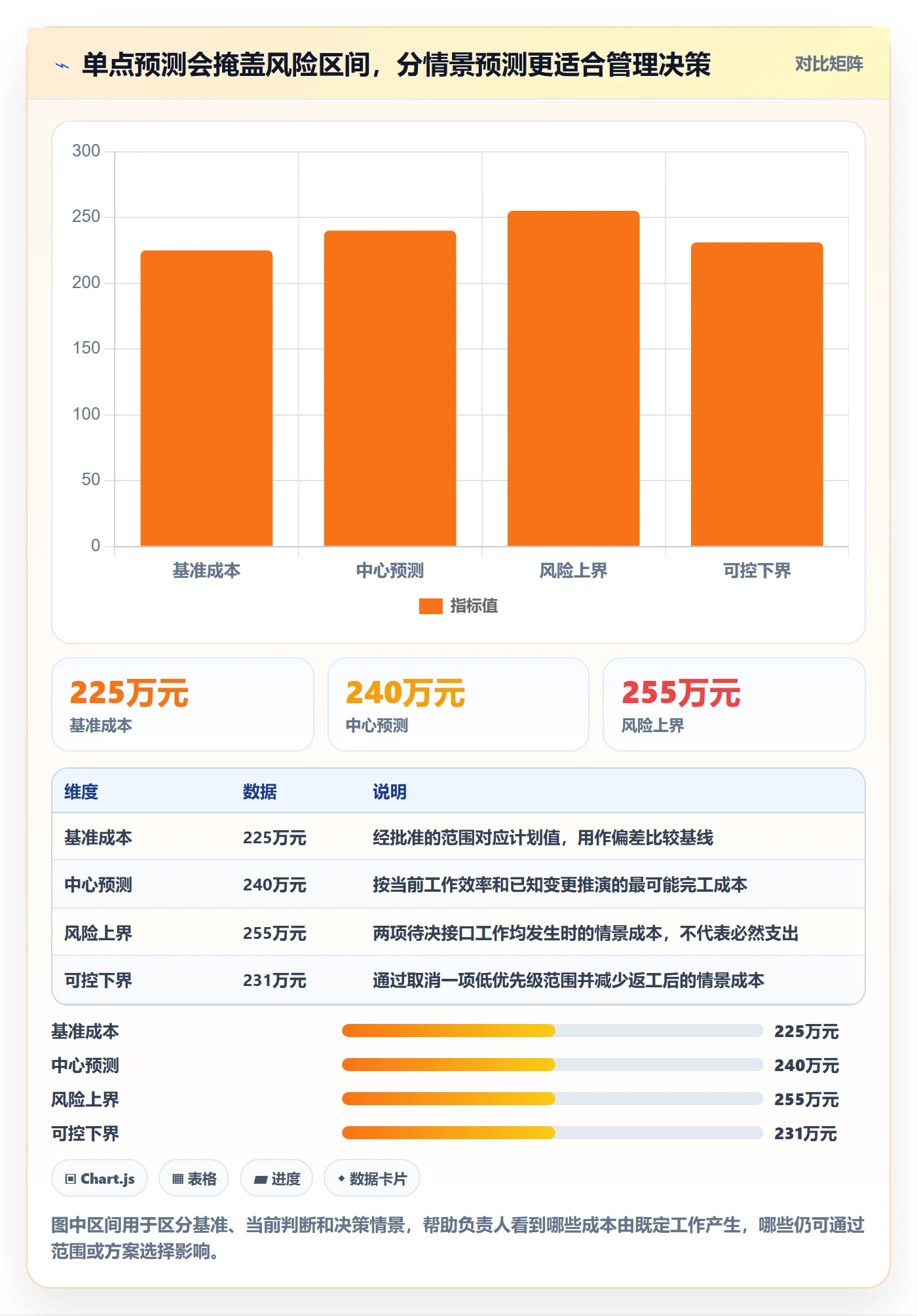Image resolution: width=917 pixels, height=1316 pixels.
Task: Select the 231万元 cell in the table
Action: point(274,980)
